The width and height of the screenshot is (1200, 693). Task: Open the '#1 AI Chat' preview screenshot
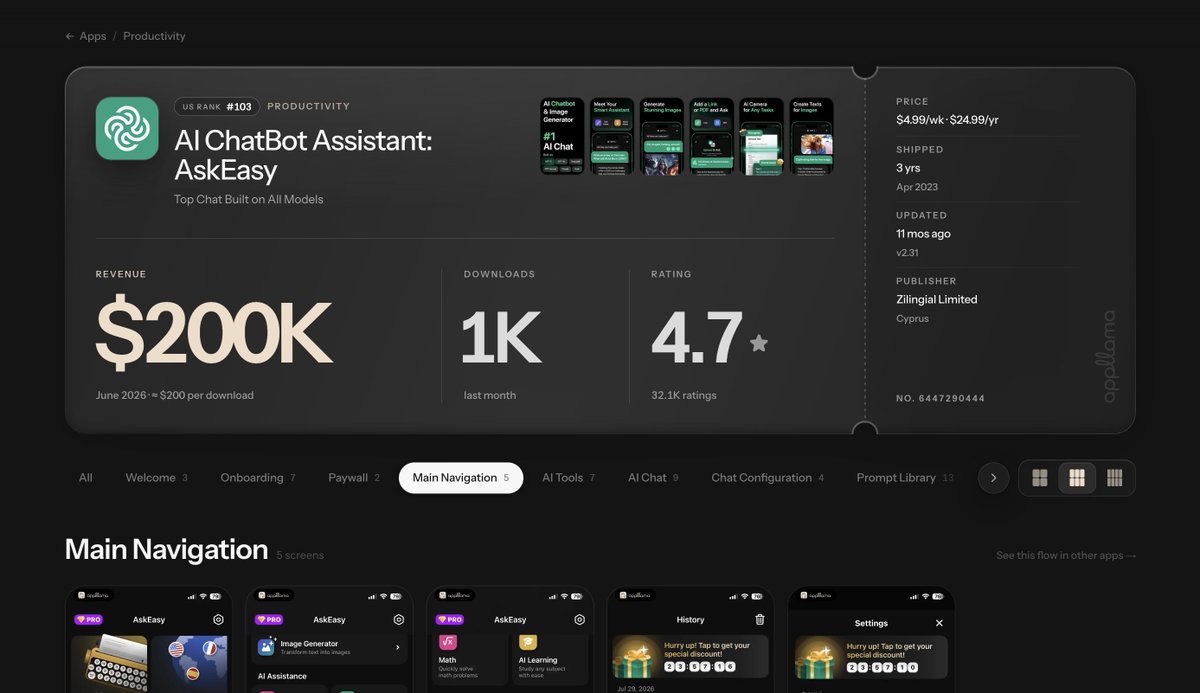[562, 136]
